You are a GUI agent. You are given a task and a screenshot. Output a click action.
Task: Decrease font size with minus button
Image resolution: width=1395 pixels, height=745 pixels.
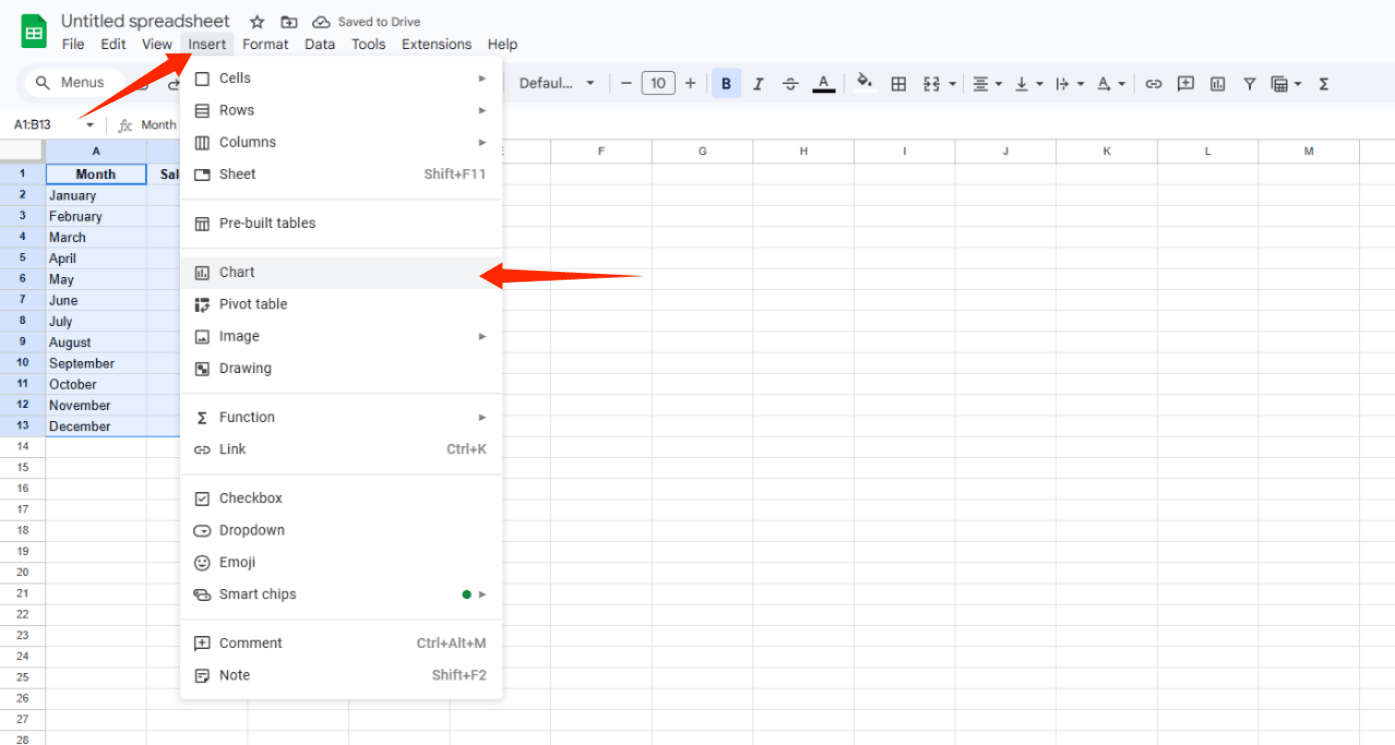pos(626,84)
